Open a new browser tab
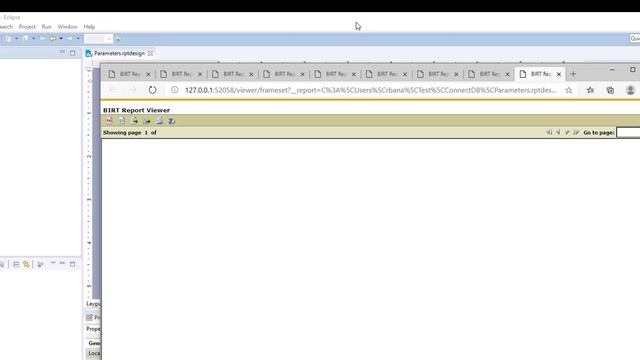 click(573, 74)
